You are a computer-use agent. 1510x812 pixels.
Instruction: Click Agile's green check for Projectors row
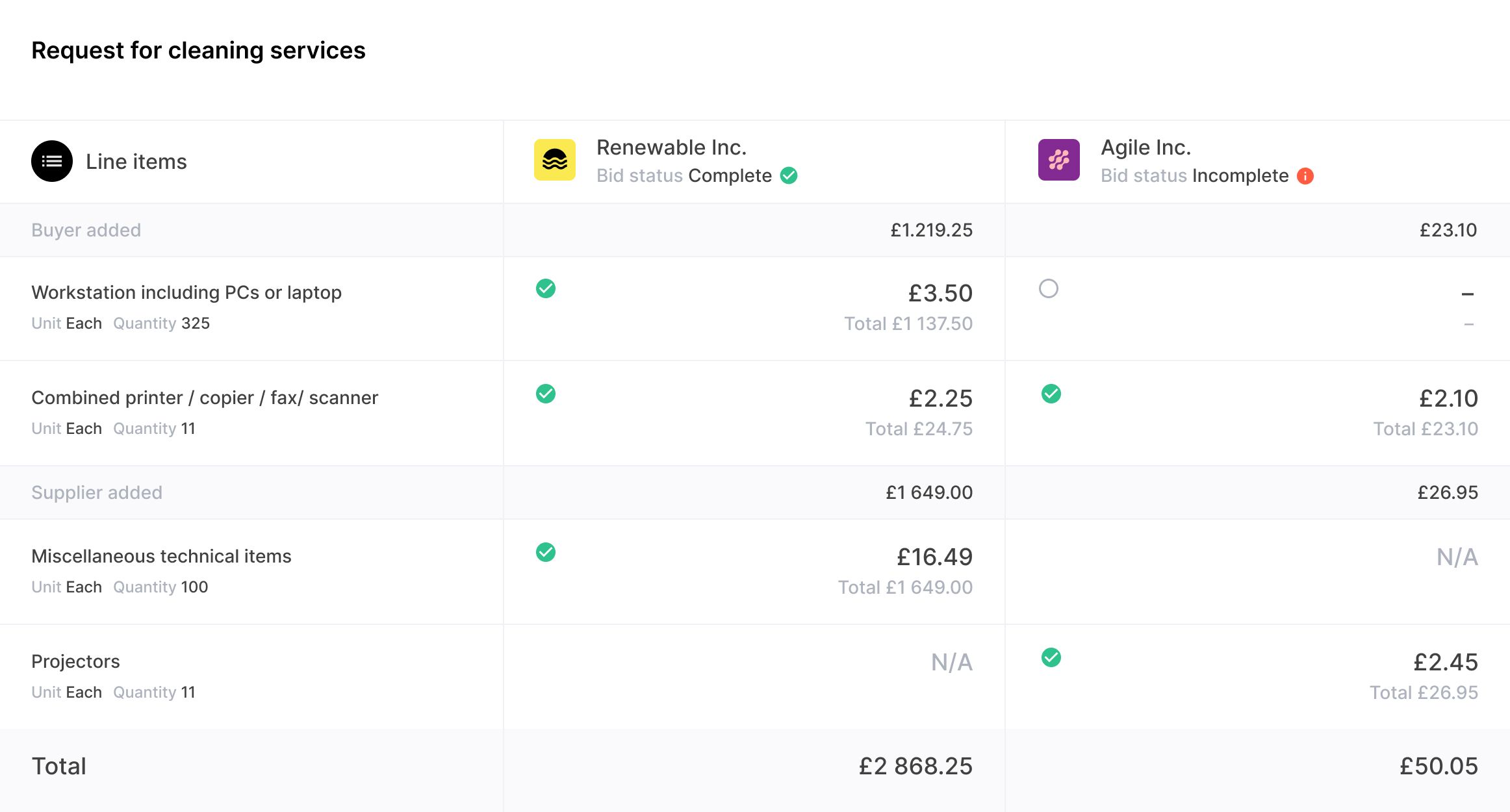pyautogui.click(x=1051, y=657)
